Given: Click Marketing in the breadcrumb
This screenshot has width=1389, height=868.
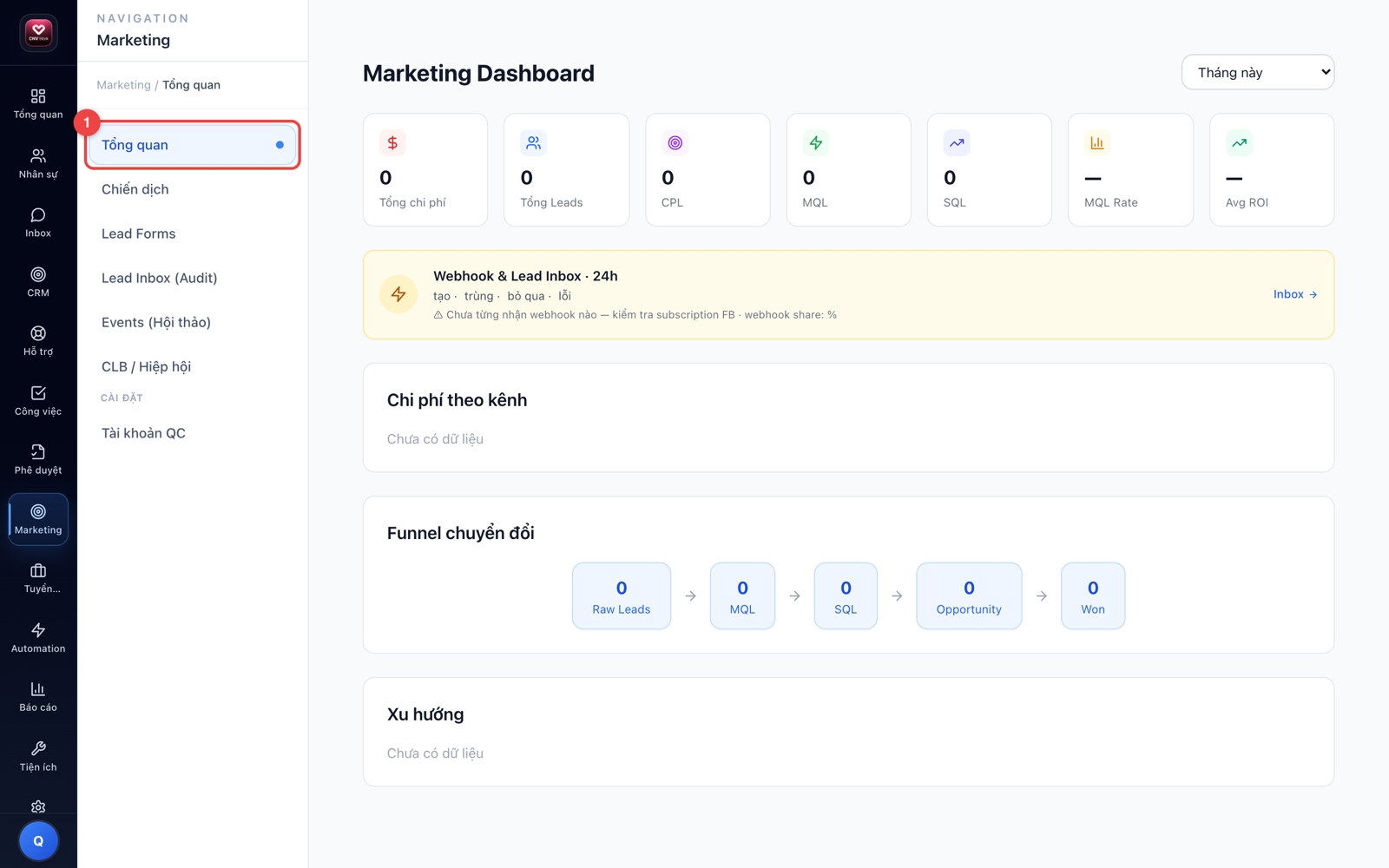Looking at the screenshot, I should coord(123,85).
